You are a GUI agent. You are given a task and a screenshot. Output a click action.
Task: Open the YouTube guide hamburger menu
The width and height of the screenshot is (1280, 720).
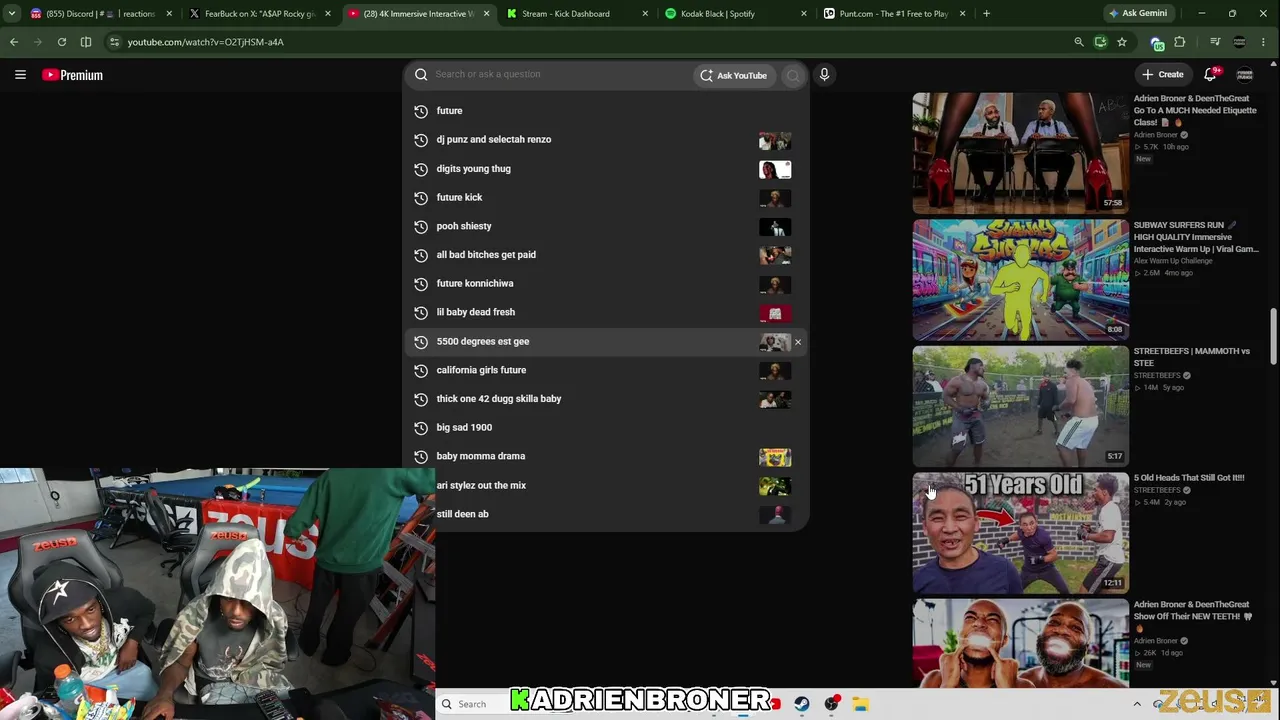pos(20,75)
